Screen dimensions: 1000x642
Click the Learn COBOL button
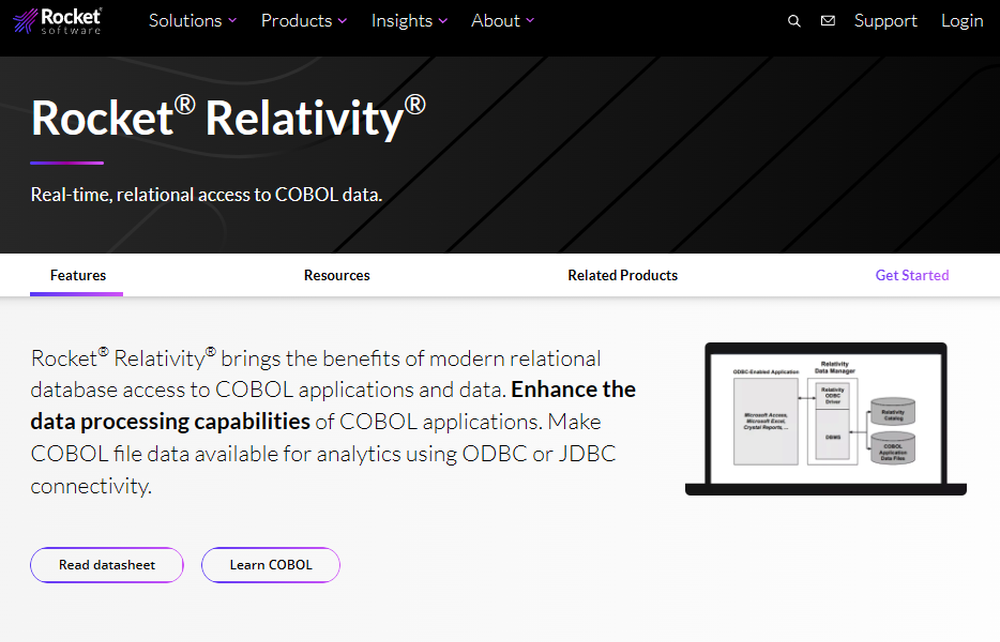point(270,565)
